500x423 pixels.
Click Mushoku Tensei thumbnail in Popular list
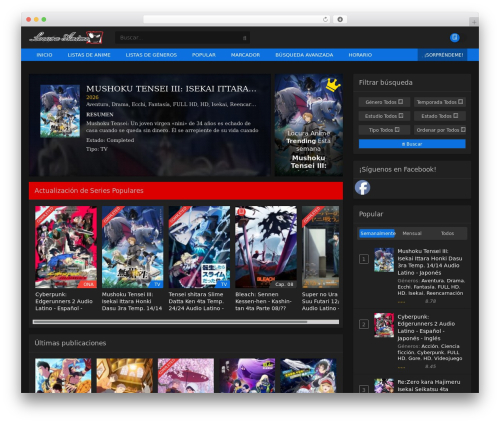point(384,260)
